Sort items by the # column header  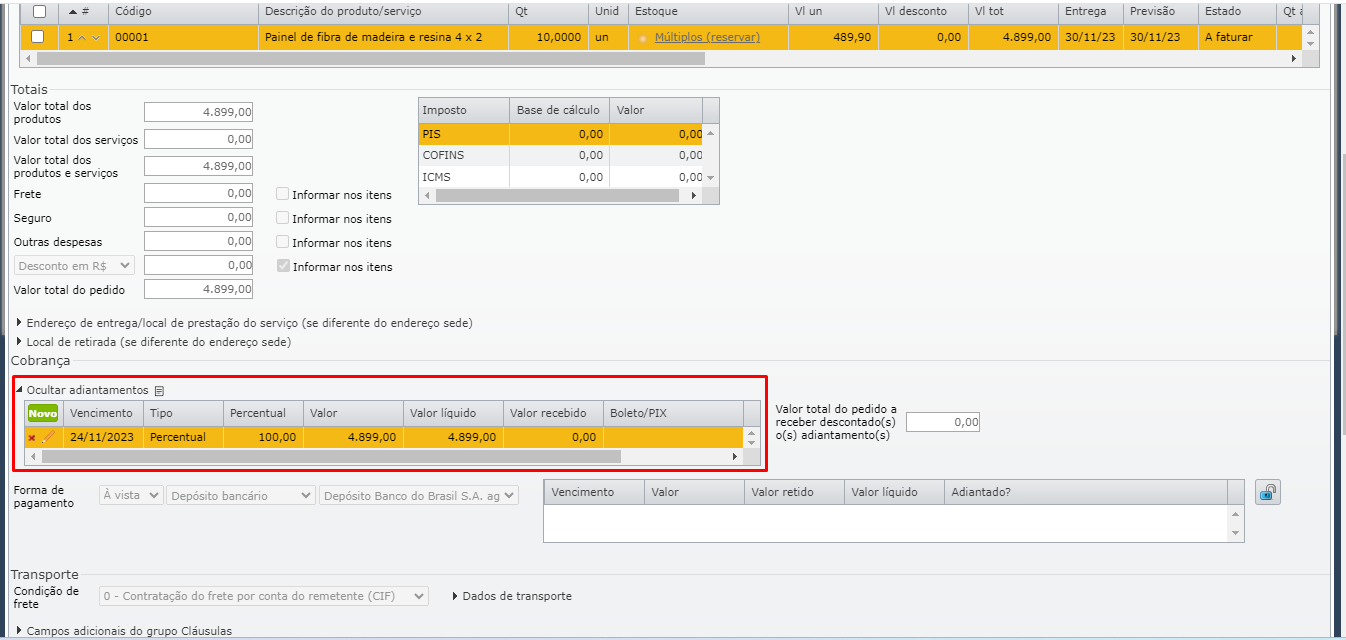coord(84,11)
